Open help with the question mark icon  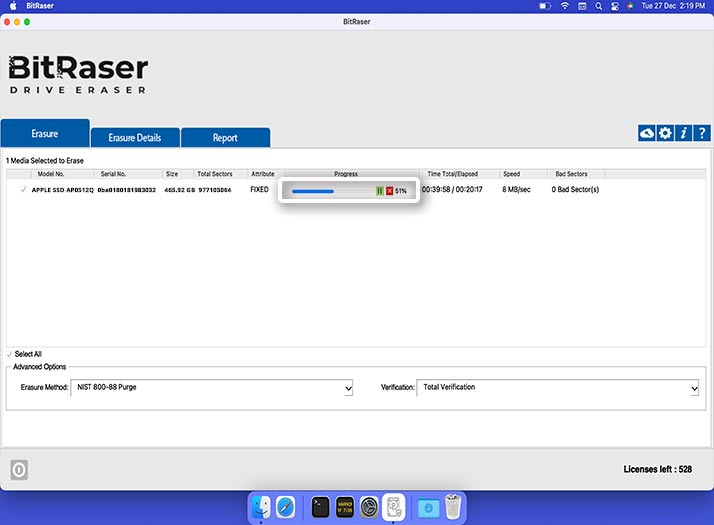pyautogui.click(x=702, y=133)
